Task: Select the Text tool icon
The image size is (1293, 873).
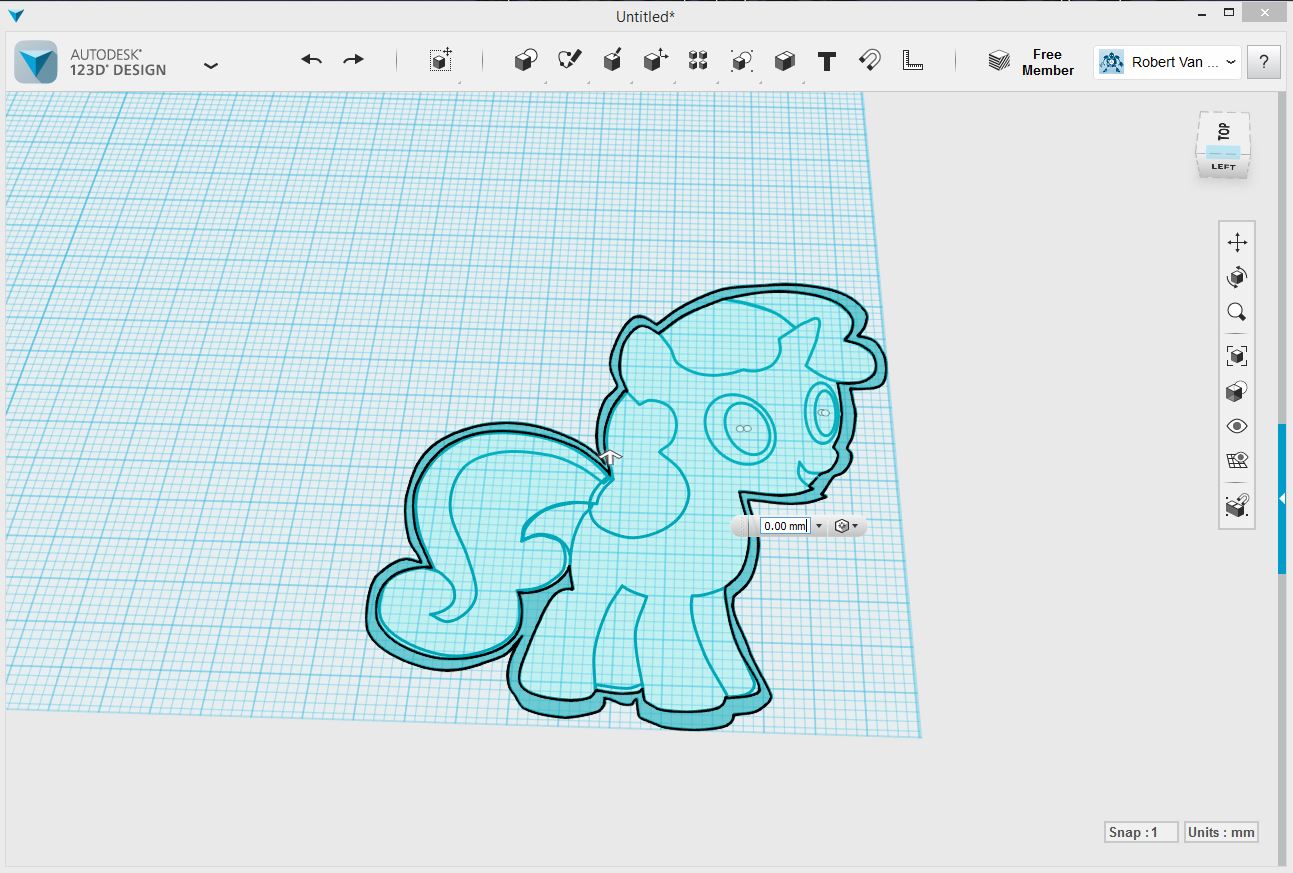Action: tap(826, 61)
